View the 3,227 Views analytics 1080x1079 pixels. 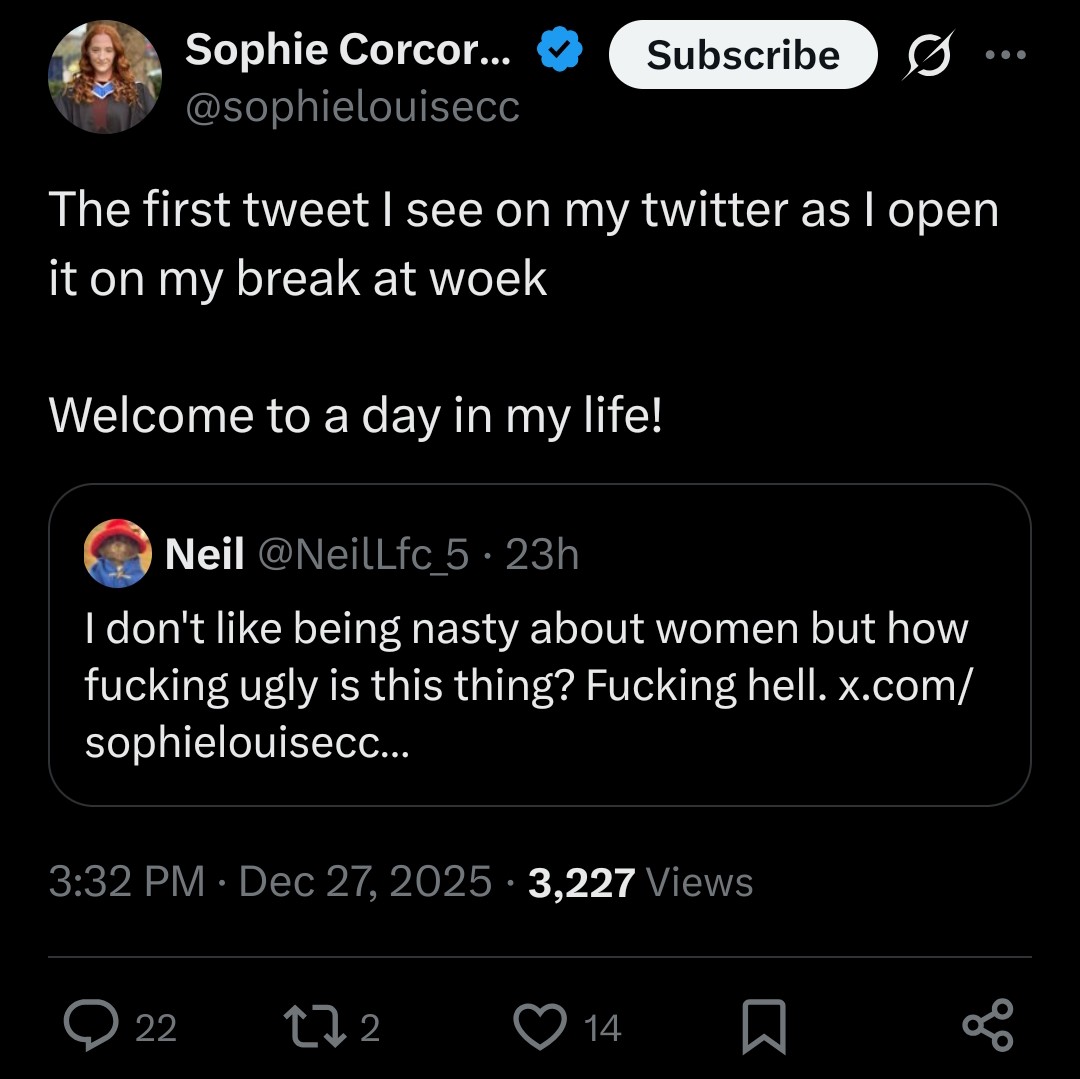click(x=641, y=883)
